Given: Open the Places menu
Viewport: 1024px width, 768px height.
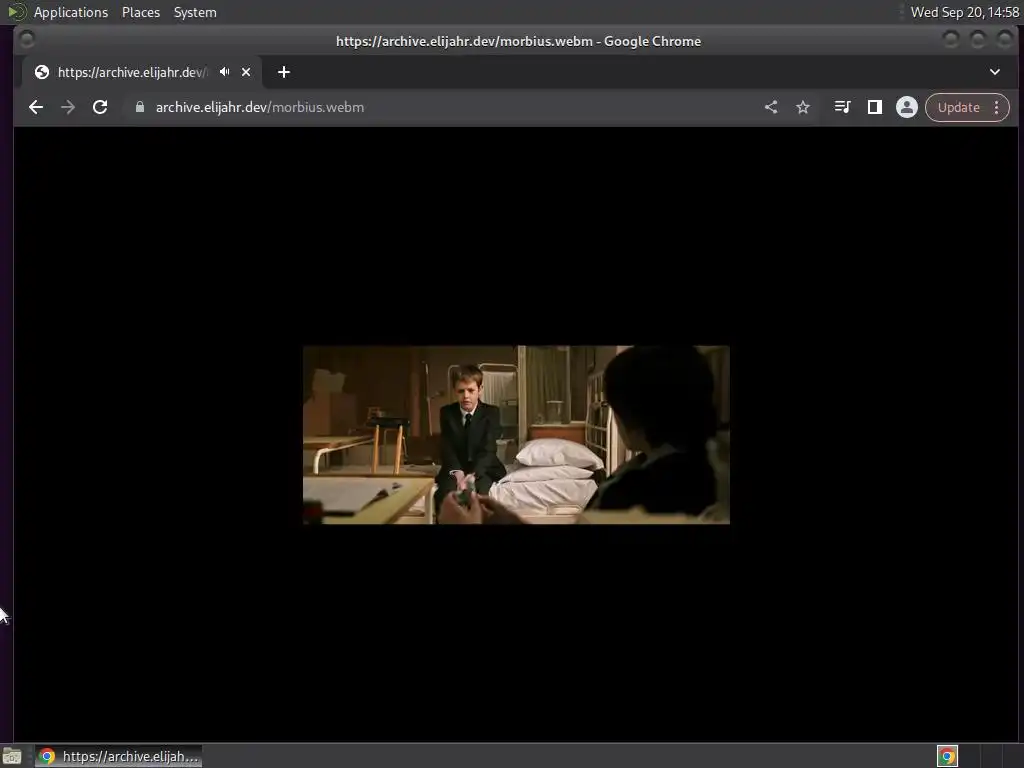Looking at the screenshot, I should (x=141, y=12).
